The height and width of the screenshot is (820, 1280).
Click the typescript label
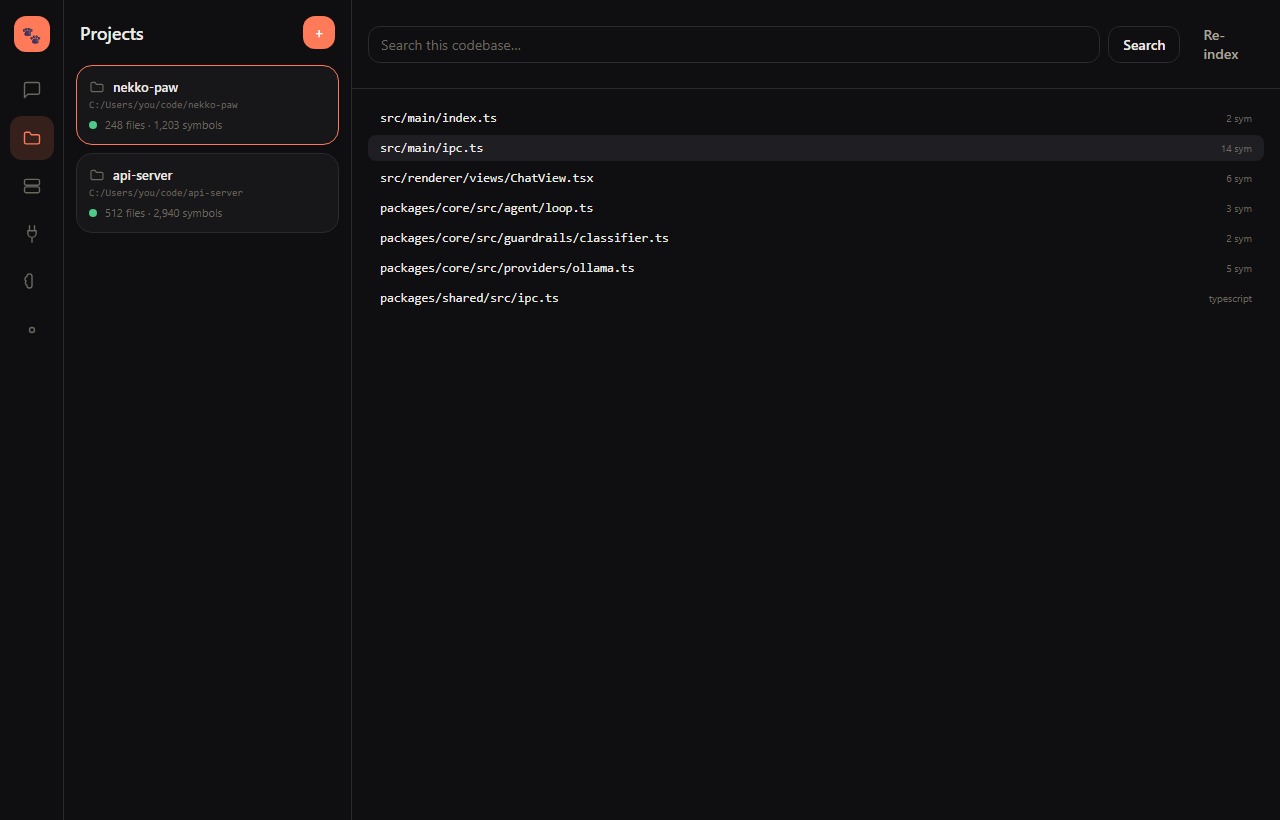click(1230, 299)
